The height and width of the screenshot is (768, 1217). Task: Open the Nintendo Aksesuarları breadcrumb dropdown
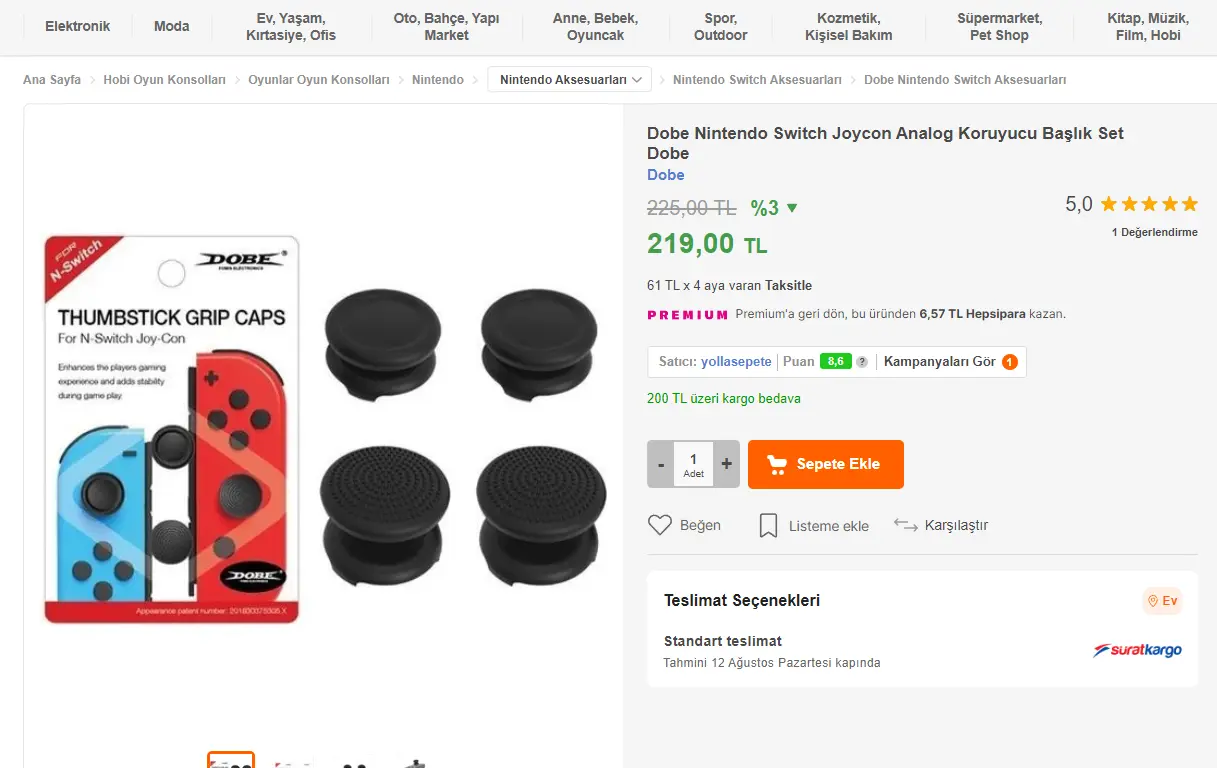569,79
